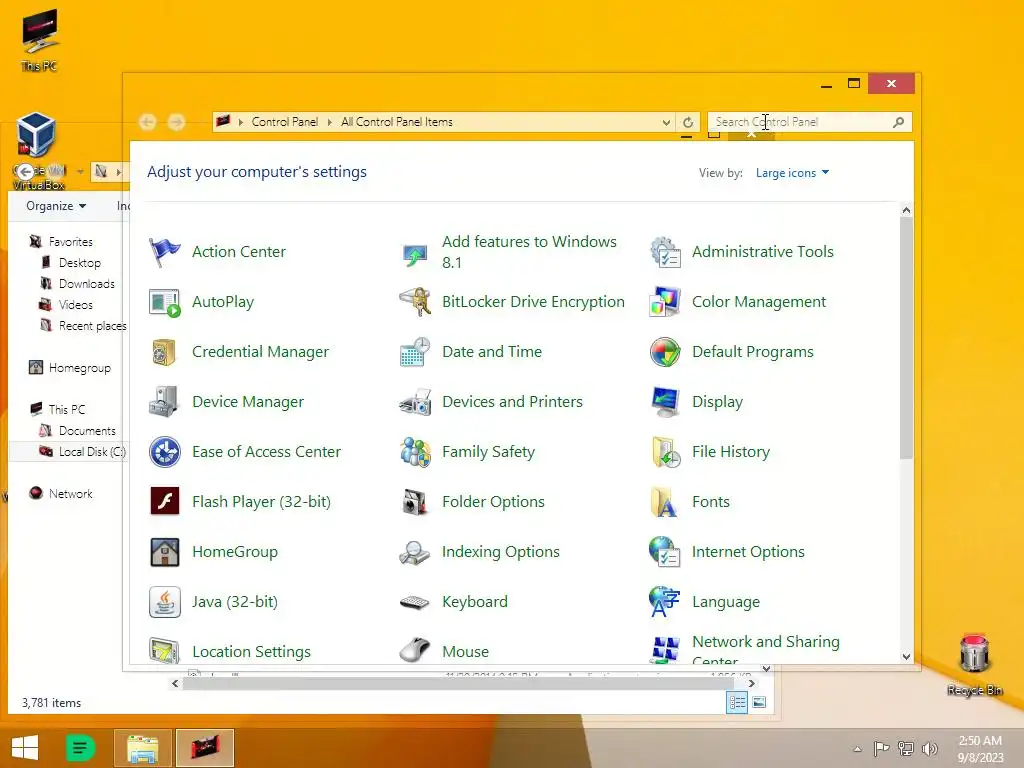The height and width of the screenshot is (768, 1024).
Task: Open the Action Center flag icon
Action: point(165,252)
